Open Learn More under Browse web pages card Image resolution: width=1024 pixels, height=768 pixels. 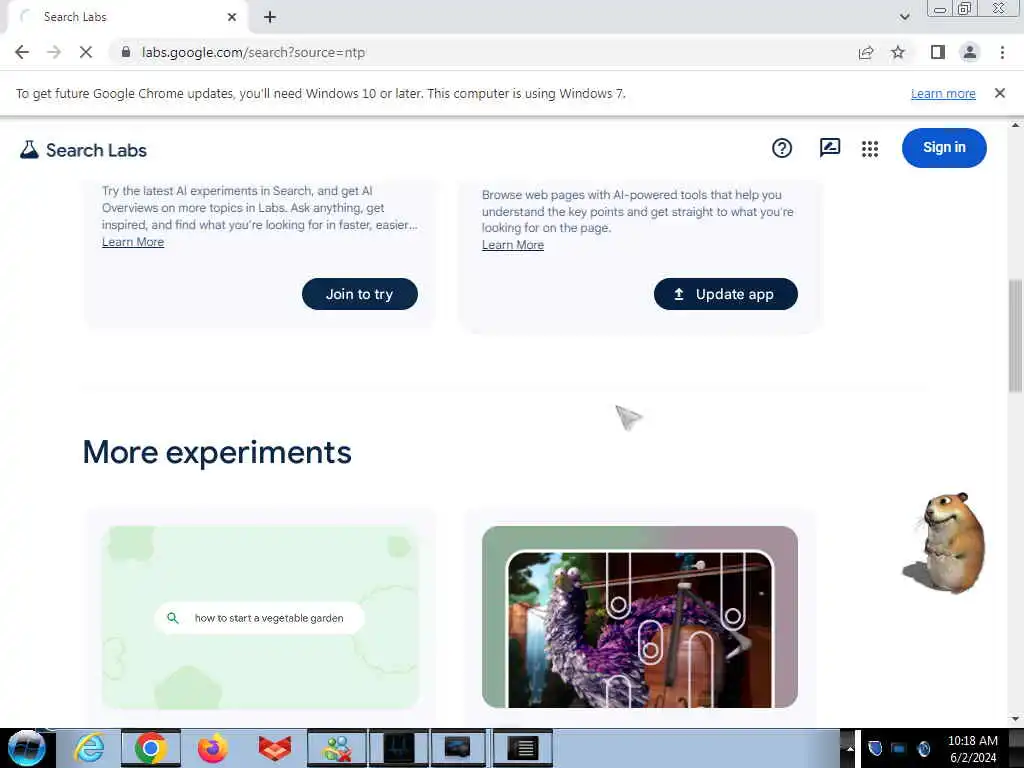[513, 245]
